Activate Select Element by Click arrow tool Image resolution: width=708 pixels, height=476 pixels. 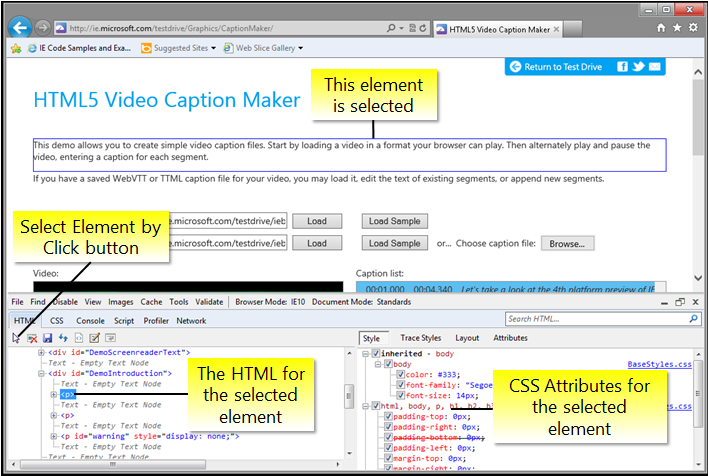16,338
